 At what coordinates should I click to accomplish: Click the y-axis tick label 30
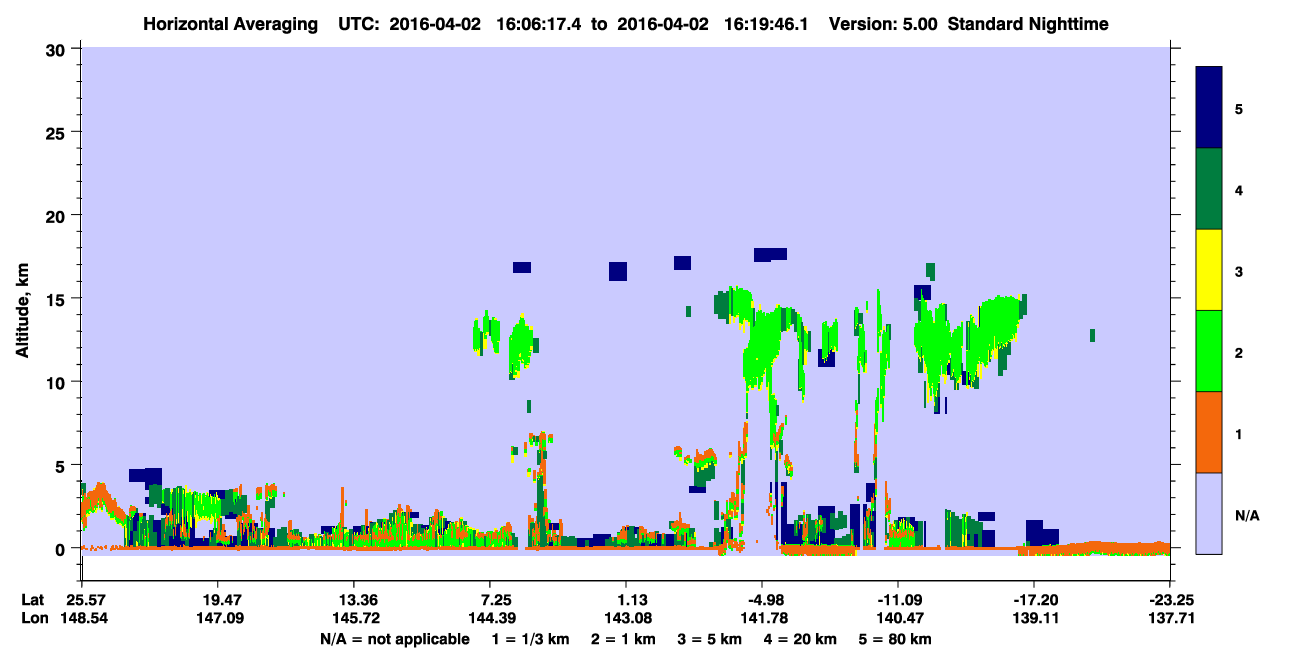point(58,48)
